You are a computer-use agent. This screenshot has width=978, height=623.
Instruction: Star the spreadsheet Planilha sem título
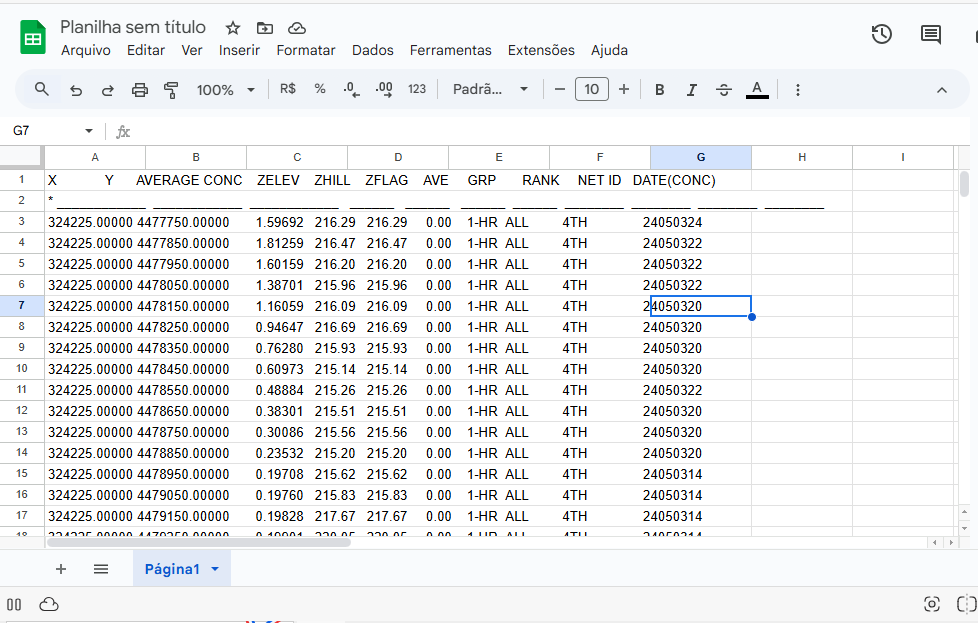[233, 28]
